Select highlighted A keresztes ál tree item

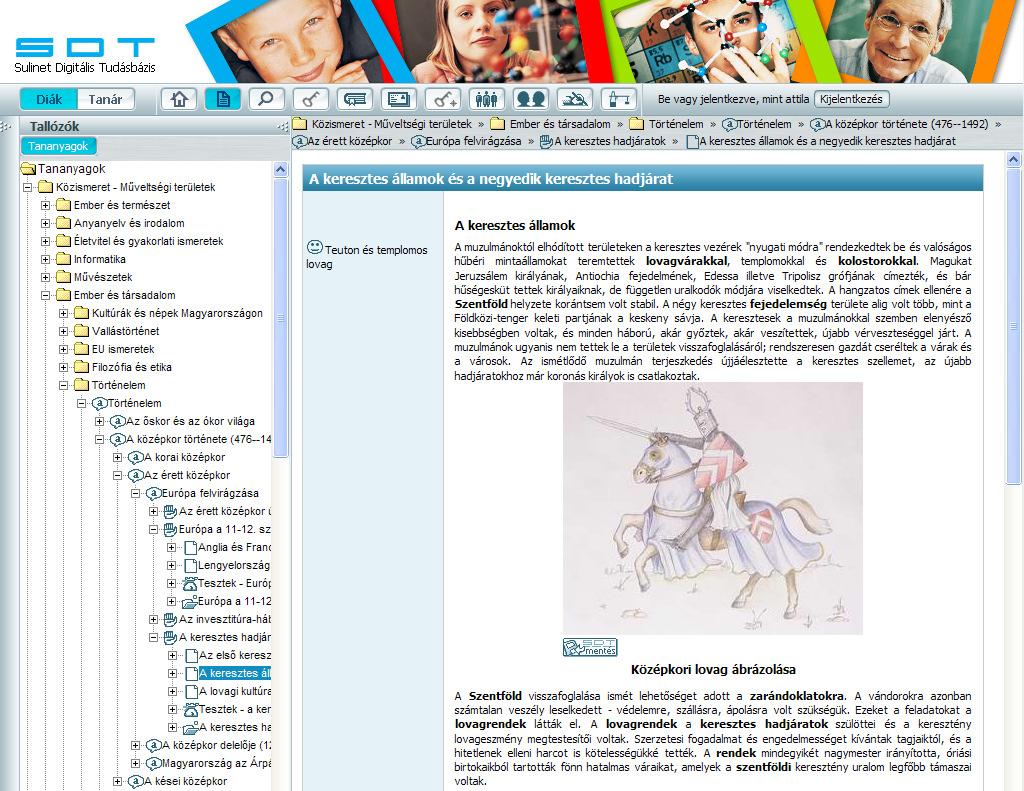(x=234, y=673)
